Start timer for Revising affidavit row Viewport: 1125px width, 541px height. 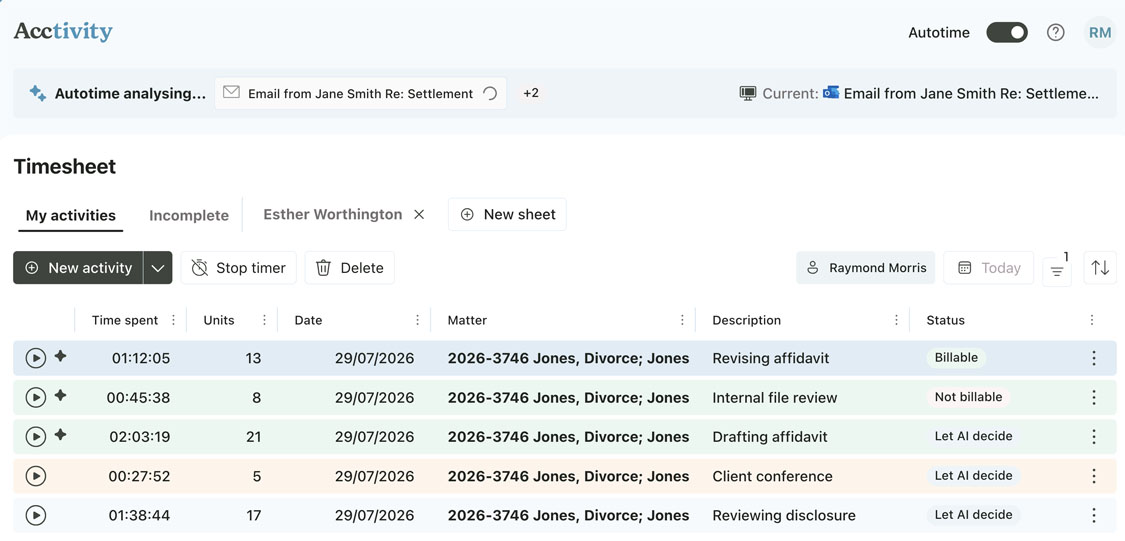click(x=36, y=358)
